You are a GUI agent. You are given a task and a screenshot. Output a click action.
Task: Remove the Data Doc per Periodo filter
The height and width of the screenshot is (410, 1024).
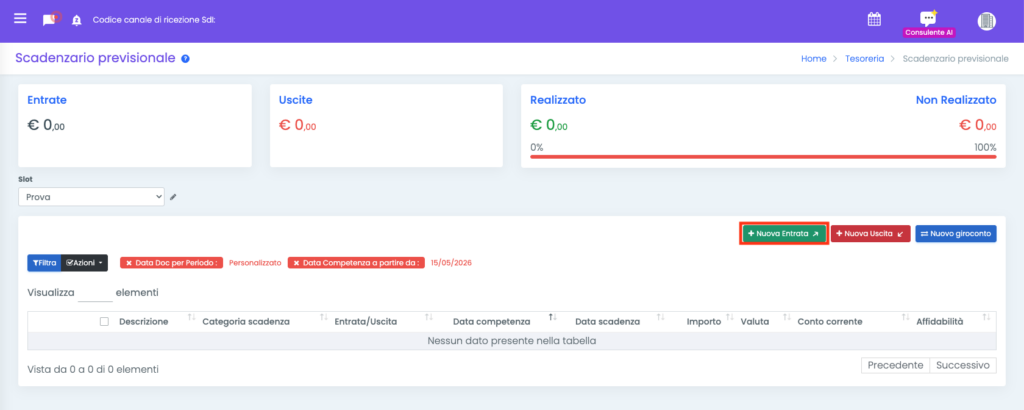tap(129, 262)
